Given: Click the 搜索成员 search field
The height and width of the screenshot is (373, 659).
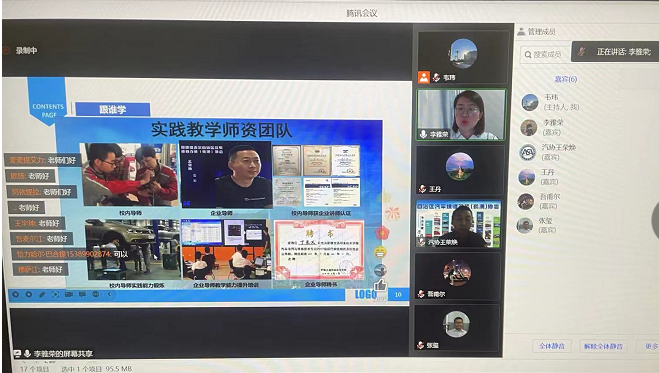Looking at the screenshot, I should tap(545, 54).
